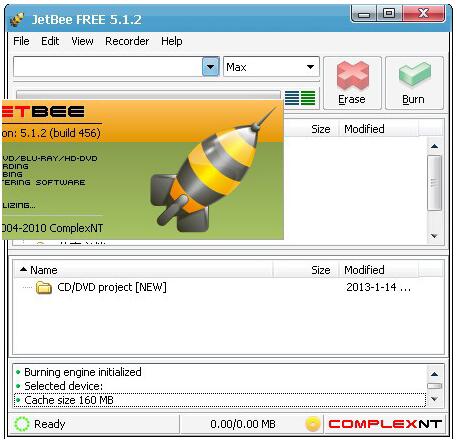Click the upper file pane scrollbar thumb
Image resolution: width=457 pixels, height=446 pixels.
click(x=434, y=183)
